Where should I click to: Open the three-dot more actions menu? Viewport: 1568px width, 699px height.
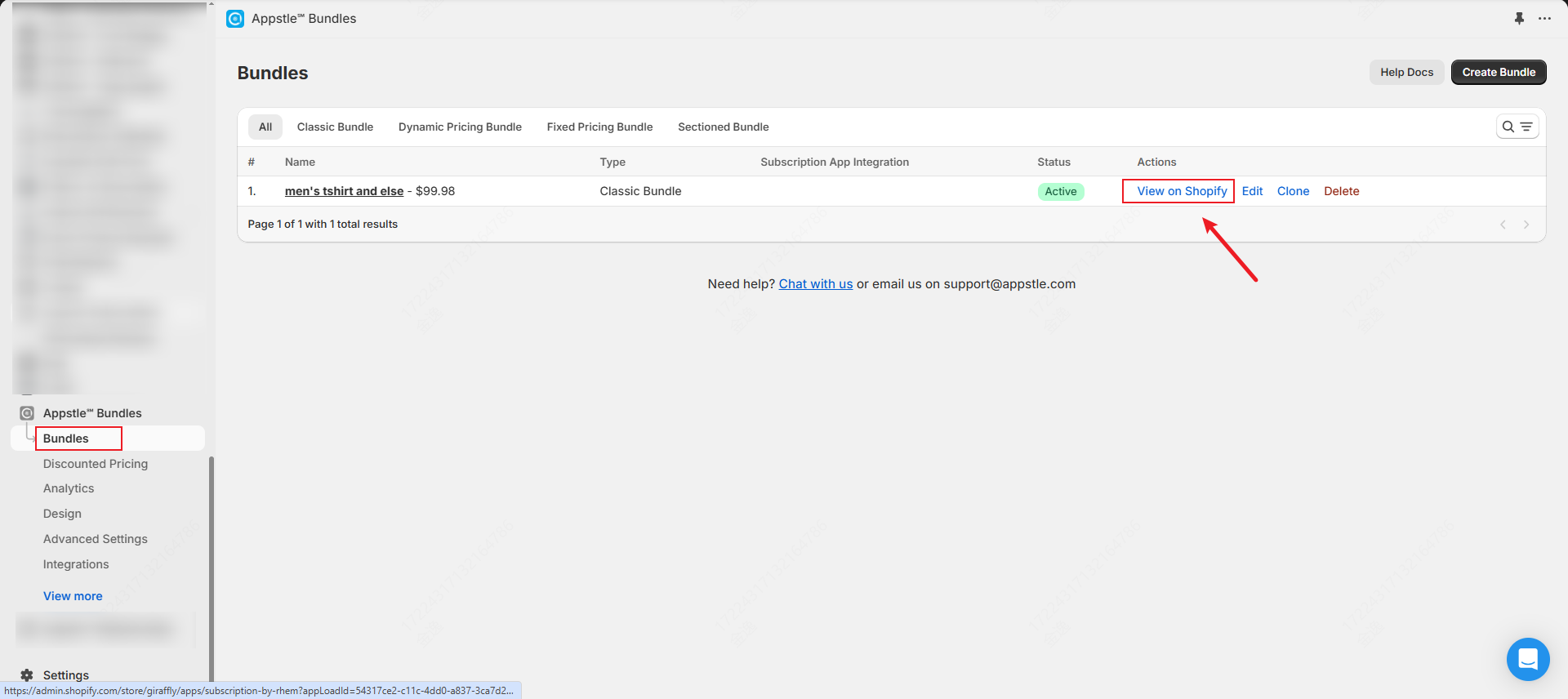(1544, 18)
